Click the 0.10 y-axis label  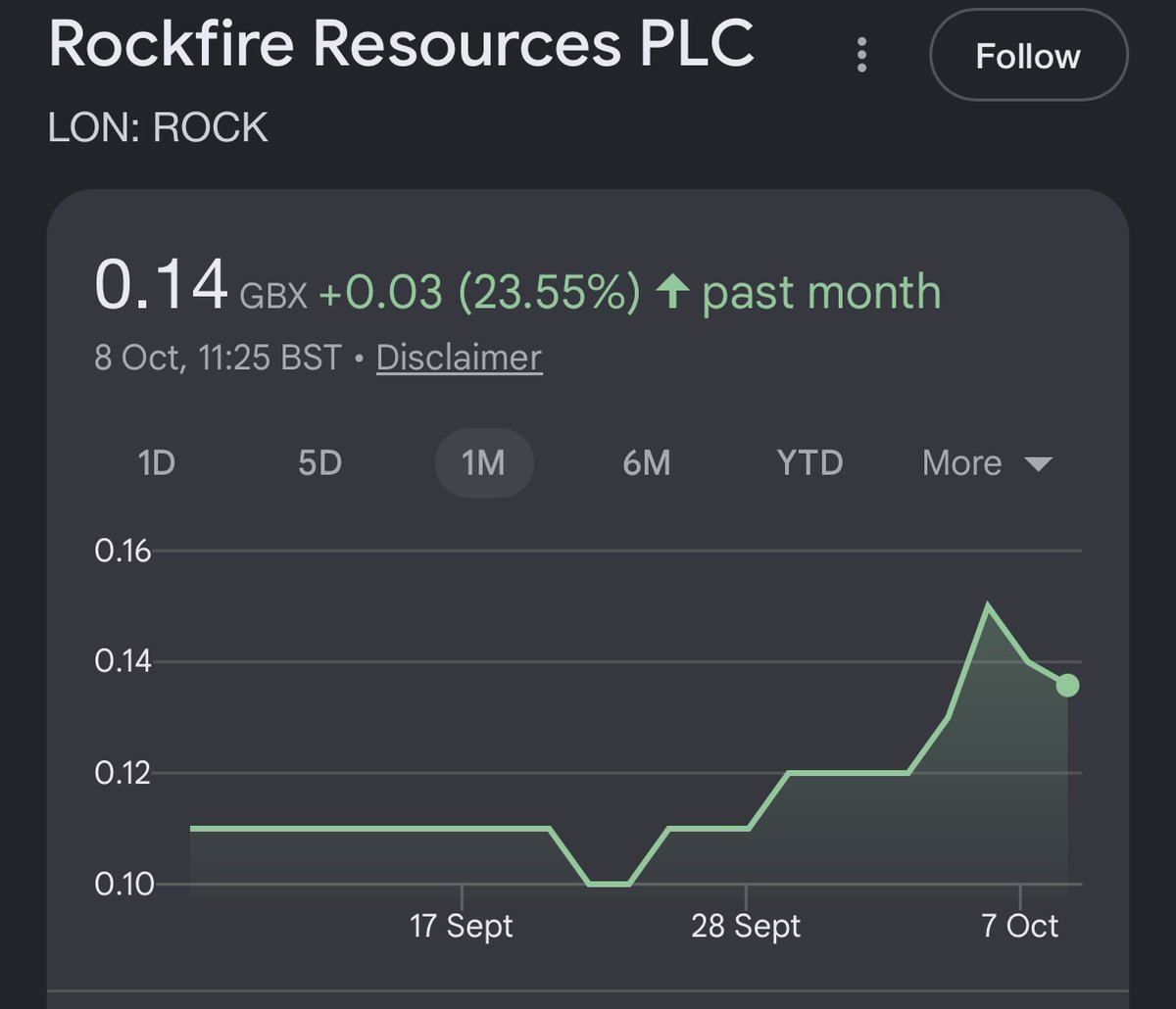pos(122,885)
